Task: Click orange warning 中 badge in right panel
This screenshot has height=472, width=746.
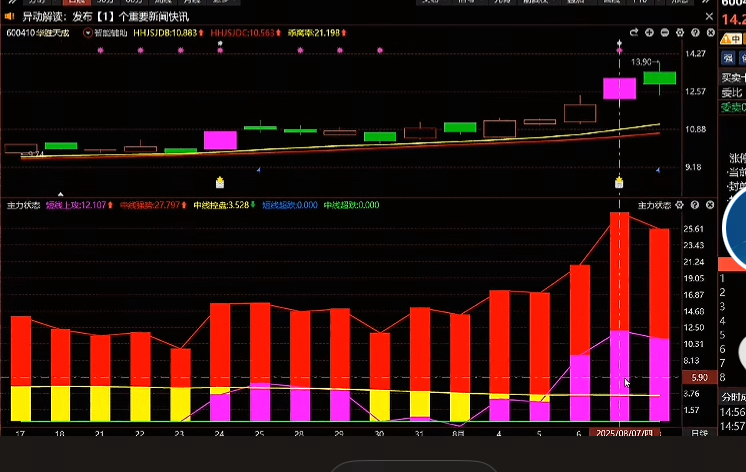Action: pyautogui.click(x=732, y=39)
